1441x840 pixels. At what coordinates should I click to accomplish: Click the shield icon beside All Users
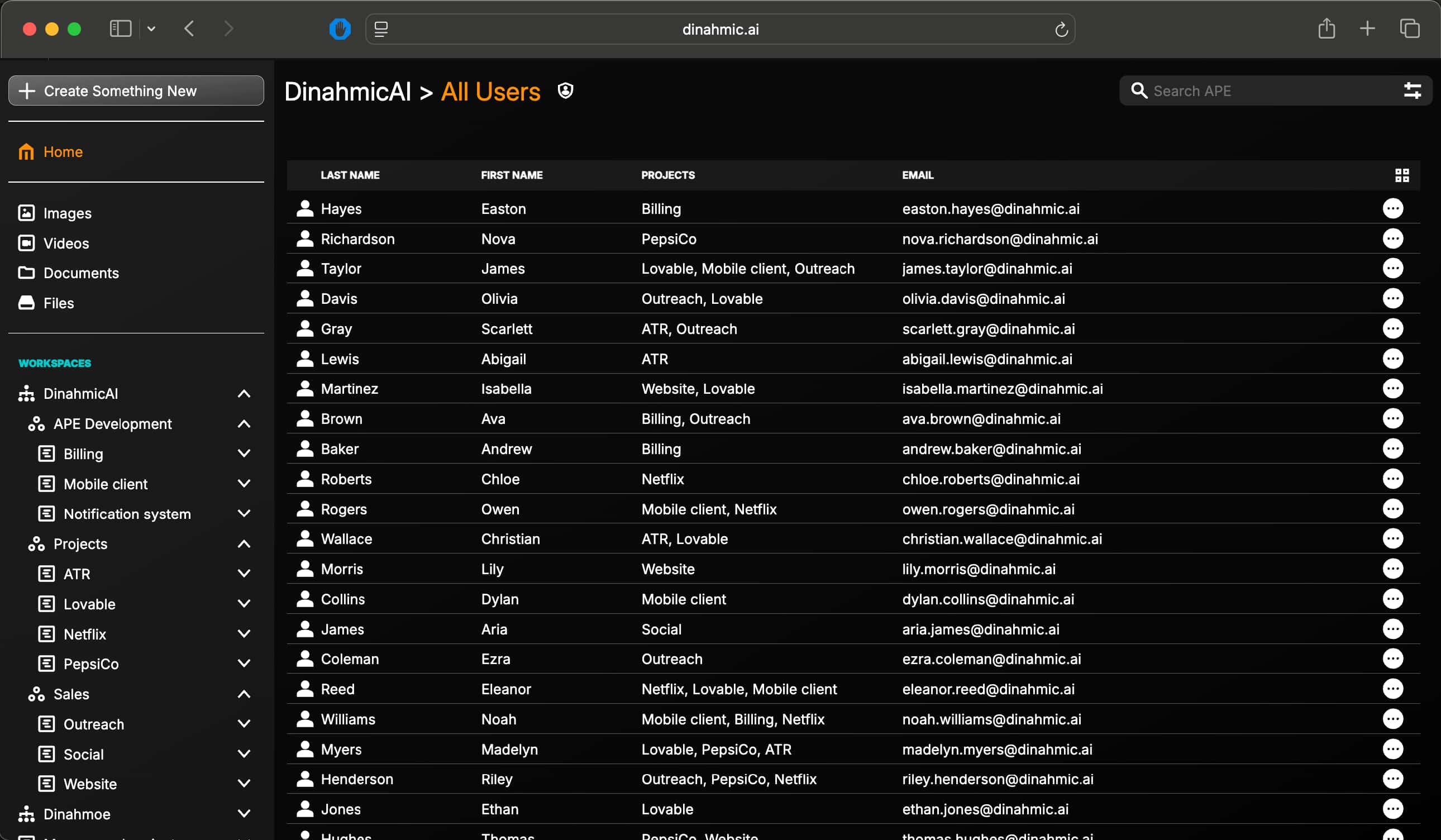coord(565,91)
